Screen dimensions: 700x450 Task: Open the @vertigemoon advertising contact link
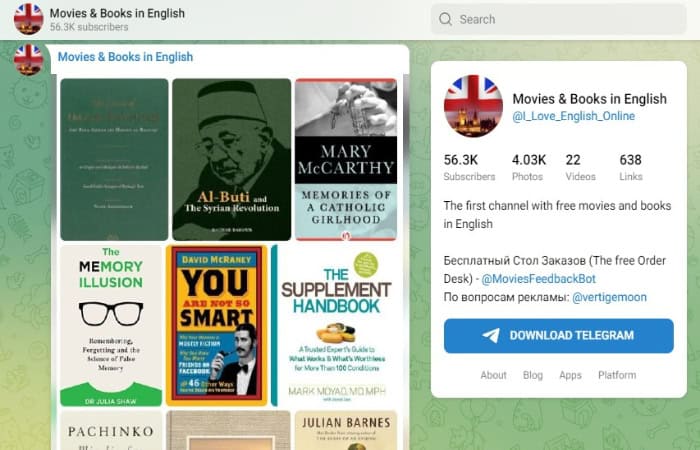(x=609, y=297)
